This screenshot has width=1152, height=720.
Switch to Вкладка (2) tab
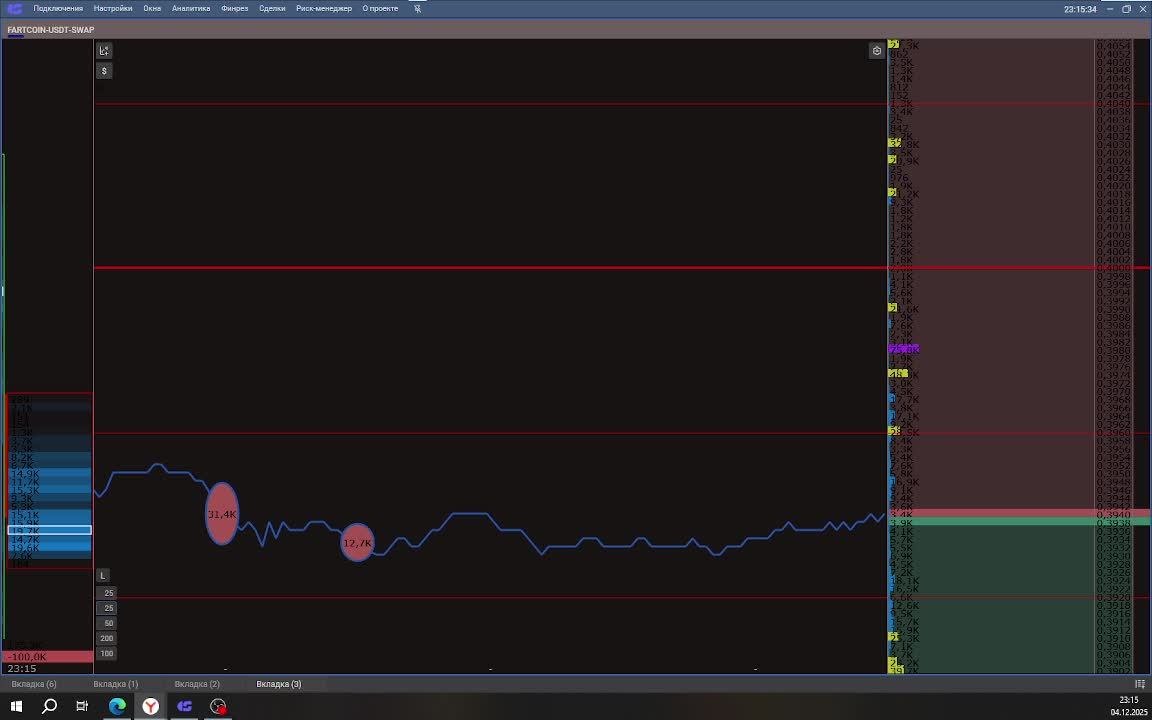coord(197,684)
